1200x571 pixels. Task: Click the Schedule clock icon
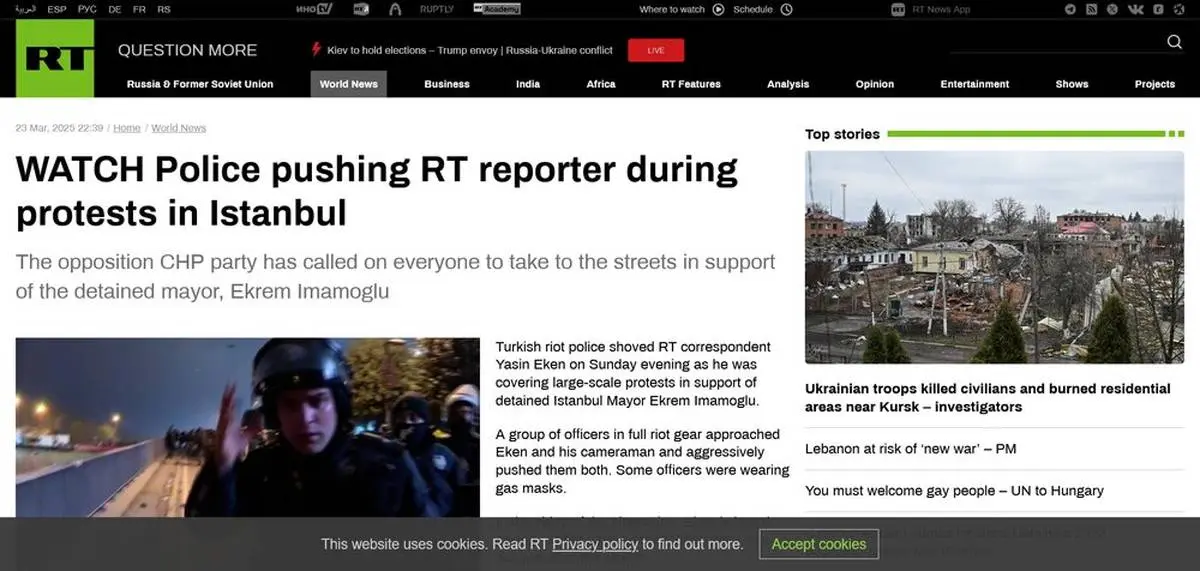(786, 9)
